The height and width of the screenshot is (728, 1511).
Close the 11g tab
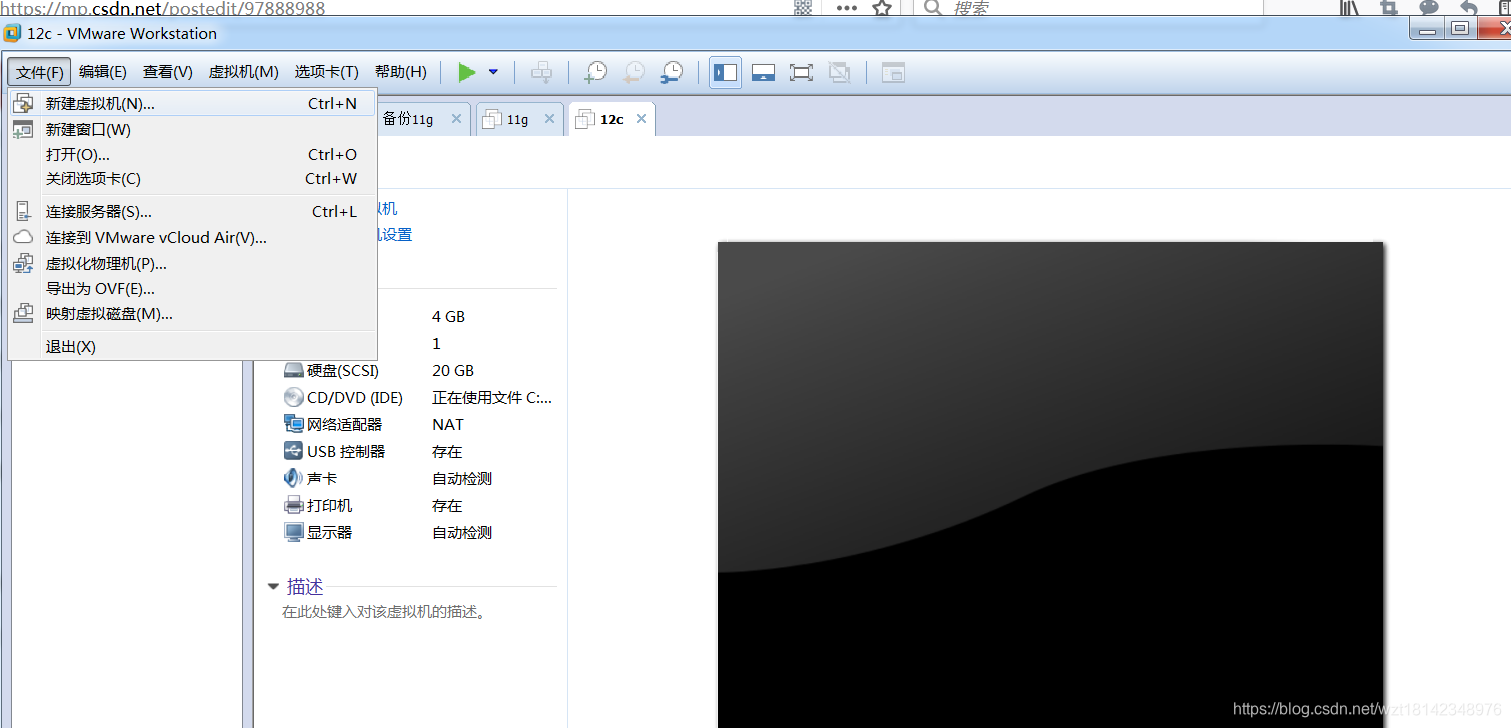pyautogui.click(x=548, y=119)
